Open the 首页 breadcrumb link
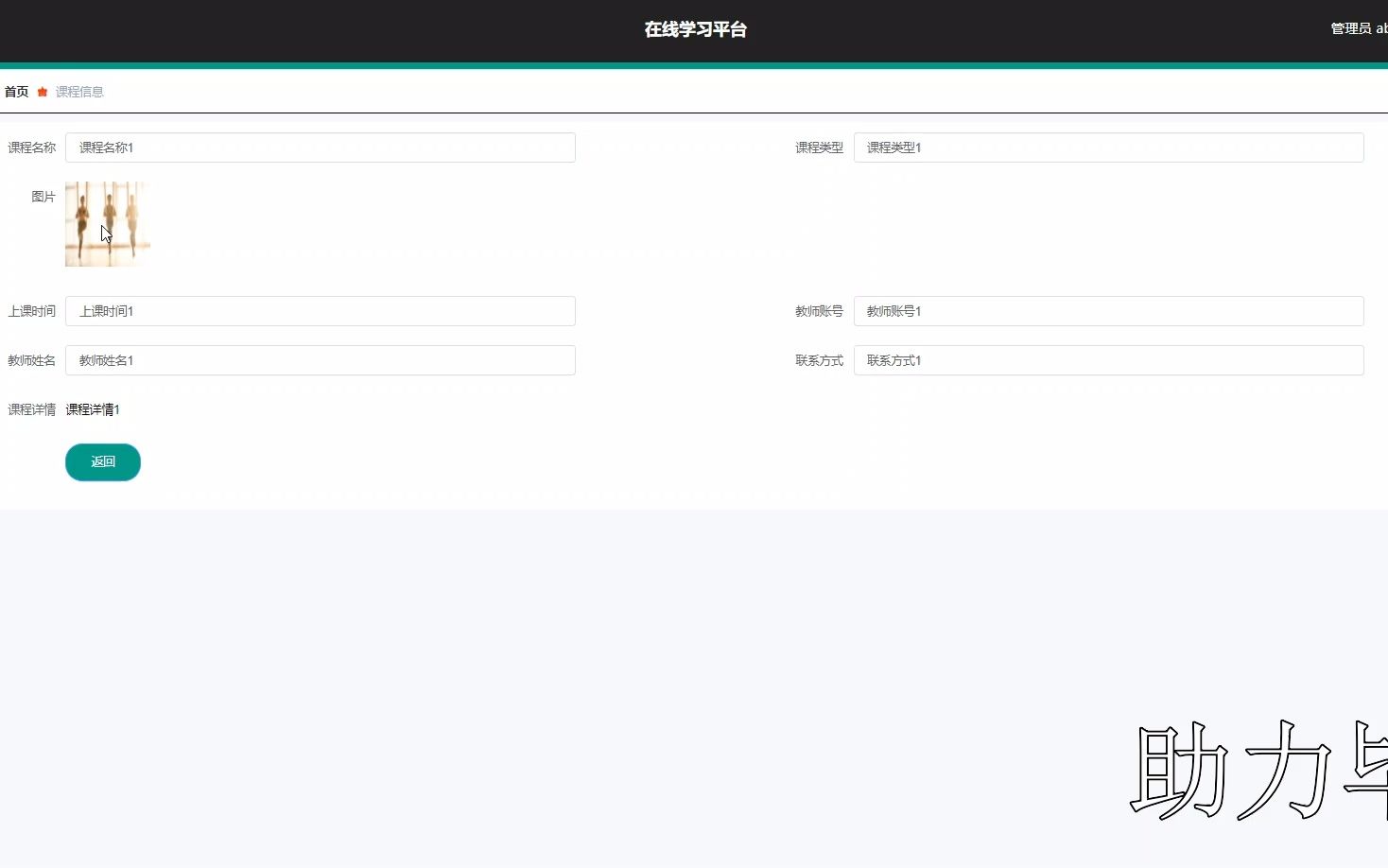 click(15, 91)
